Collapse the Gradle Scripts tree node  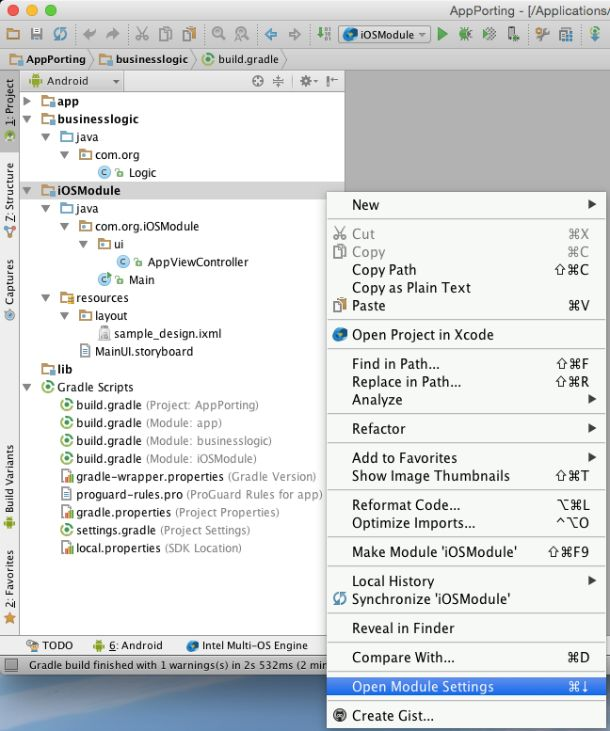28,387
